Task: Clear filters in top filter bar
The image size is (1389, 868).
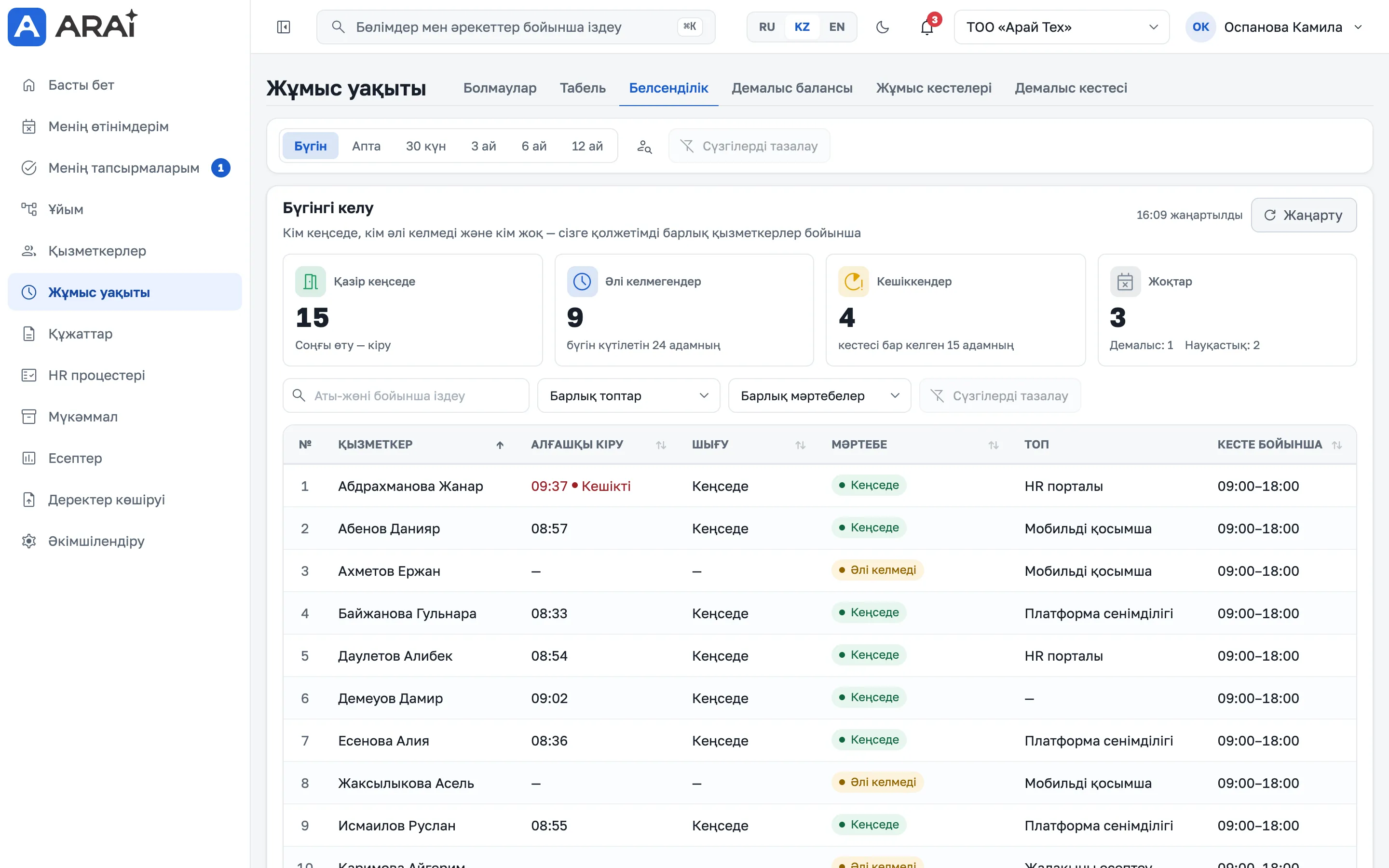Action: pyautogui.click(x=749, y=147)
